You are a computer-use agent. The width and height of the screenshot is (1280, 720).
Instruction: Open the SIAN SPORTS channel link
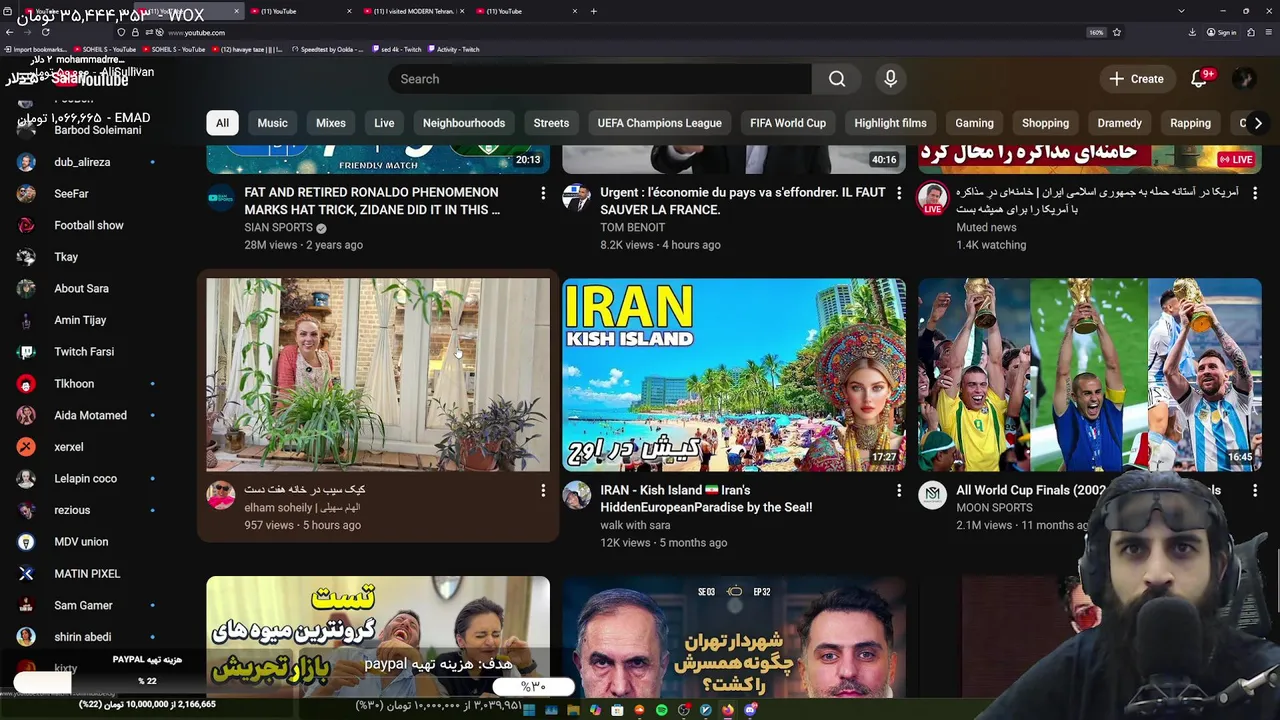[278, 227]
